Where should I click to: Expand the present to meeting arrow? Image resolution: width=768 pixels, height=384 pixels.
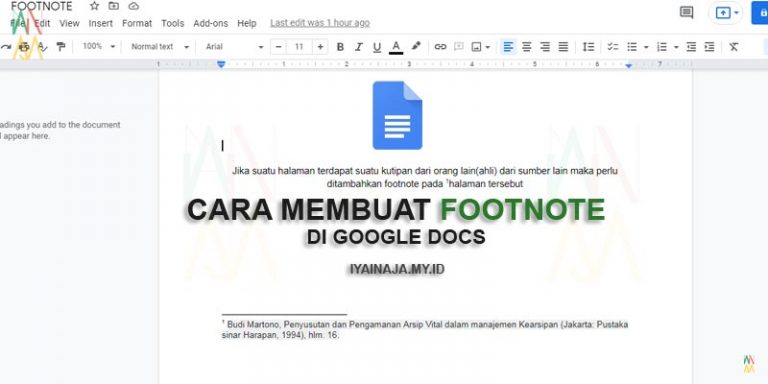tap(736, 13)
